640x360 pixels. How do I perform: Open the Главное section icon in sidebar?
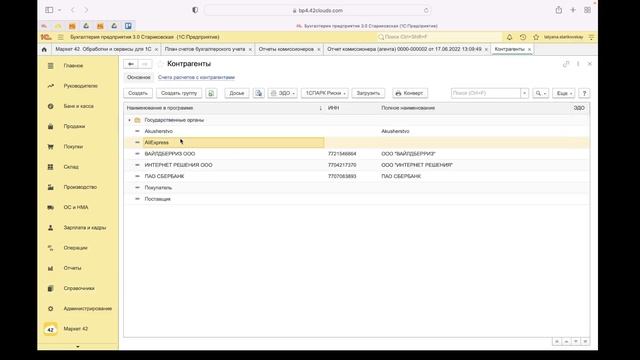coord(51,66)
